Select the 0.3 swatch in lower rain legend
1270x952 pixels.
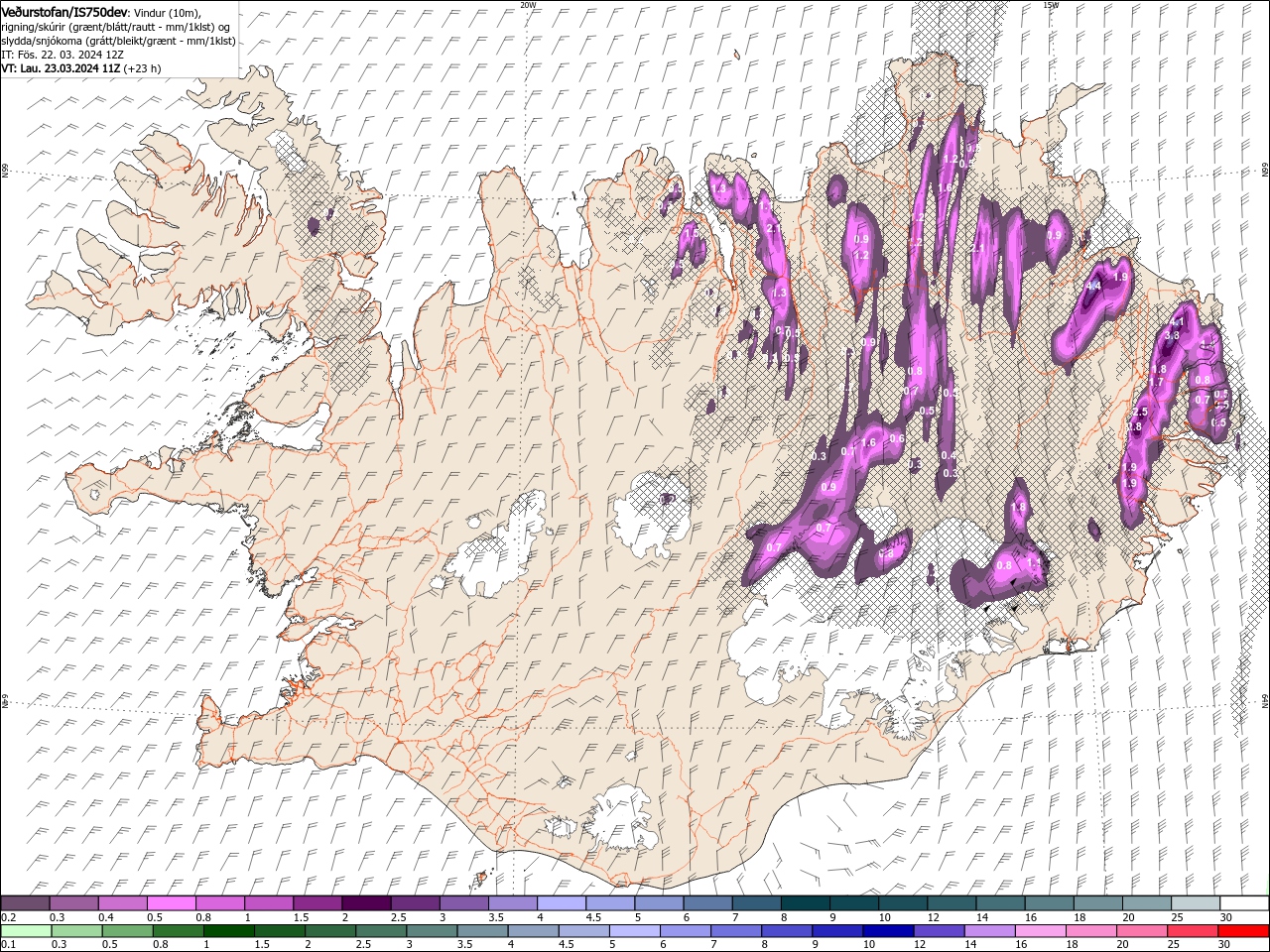pyautogui.click(x=76, y=930)
